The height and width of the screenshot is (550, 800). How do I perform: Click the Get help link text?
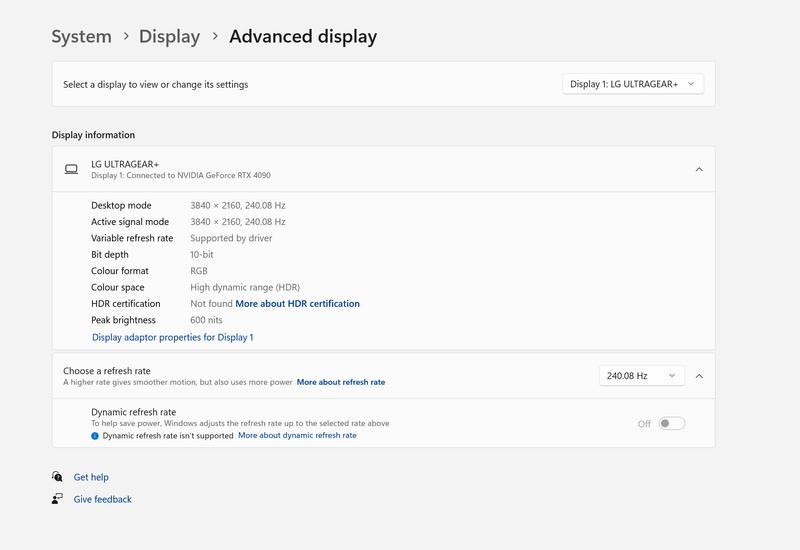(91, 477)
